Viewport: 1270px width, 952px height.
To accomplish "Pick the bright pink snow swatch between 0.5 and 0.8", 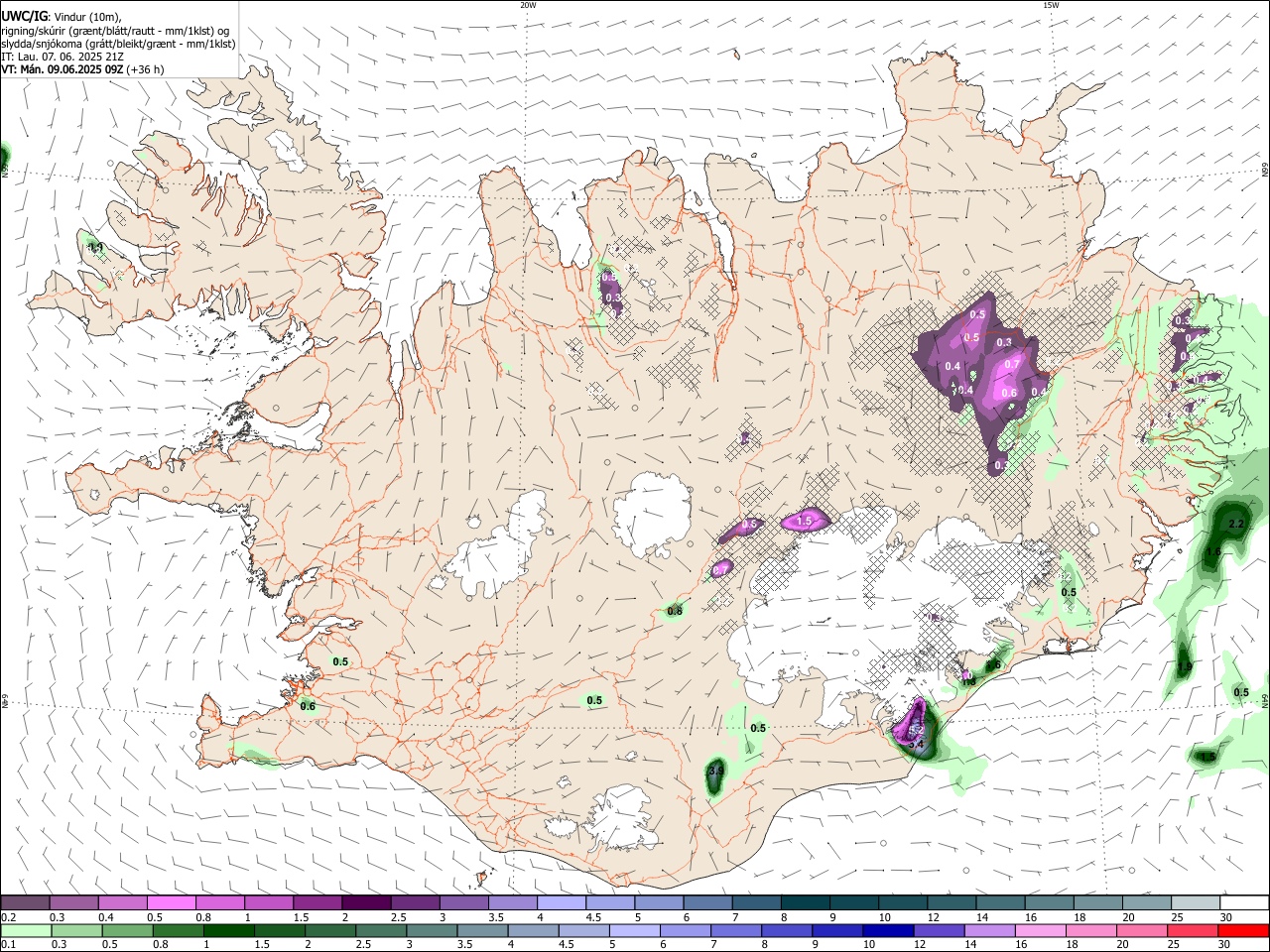I will pyautogui.click(x=172, y=902).
